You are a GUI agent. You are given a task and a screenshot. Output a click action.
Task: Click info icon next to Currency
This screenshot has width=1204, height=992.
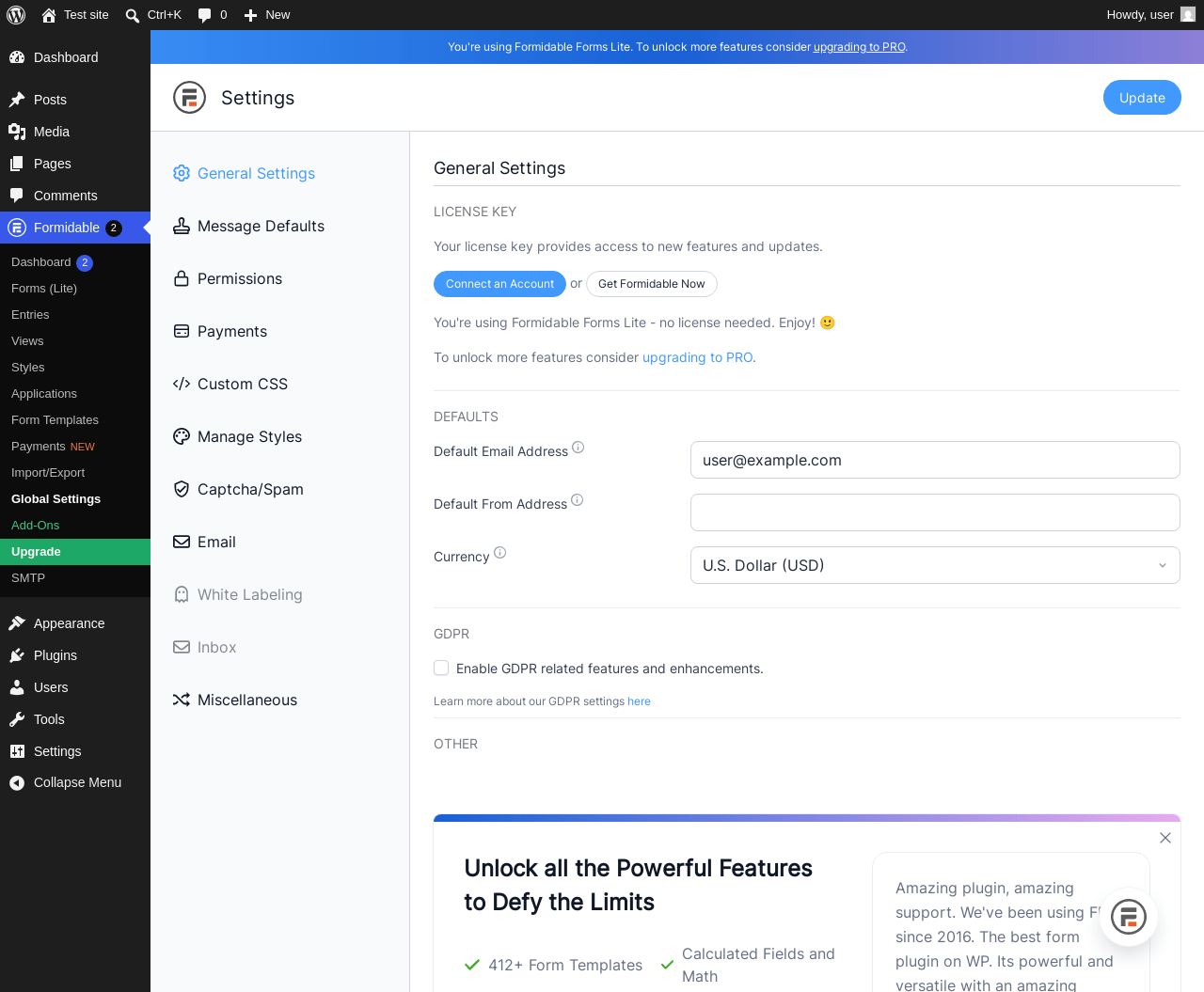click(x=500, y=553)
